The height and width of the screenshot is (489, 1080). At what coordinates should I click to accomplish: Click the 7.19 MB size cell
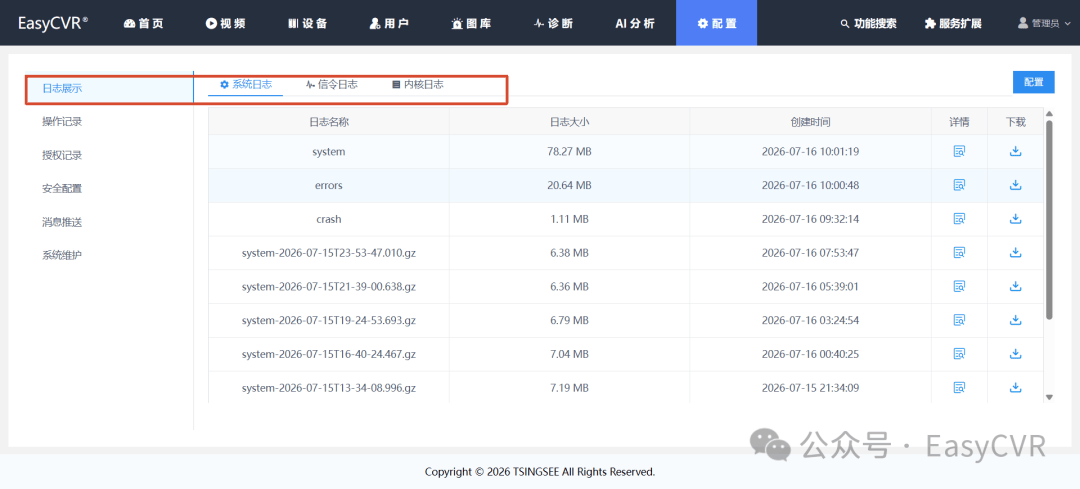[569, 388]
